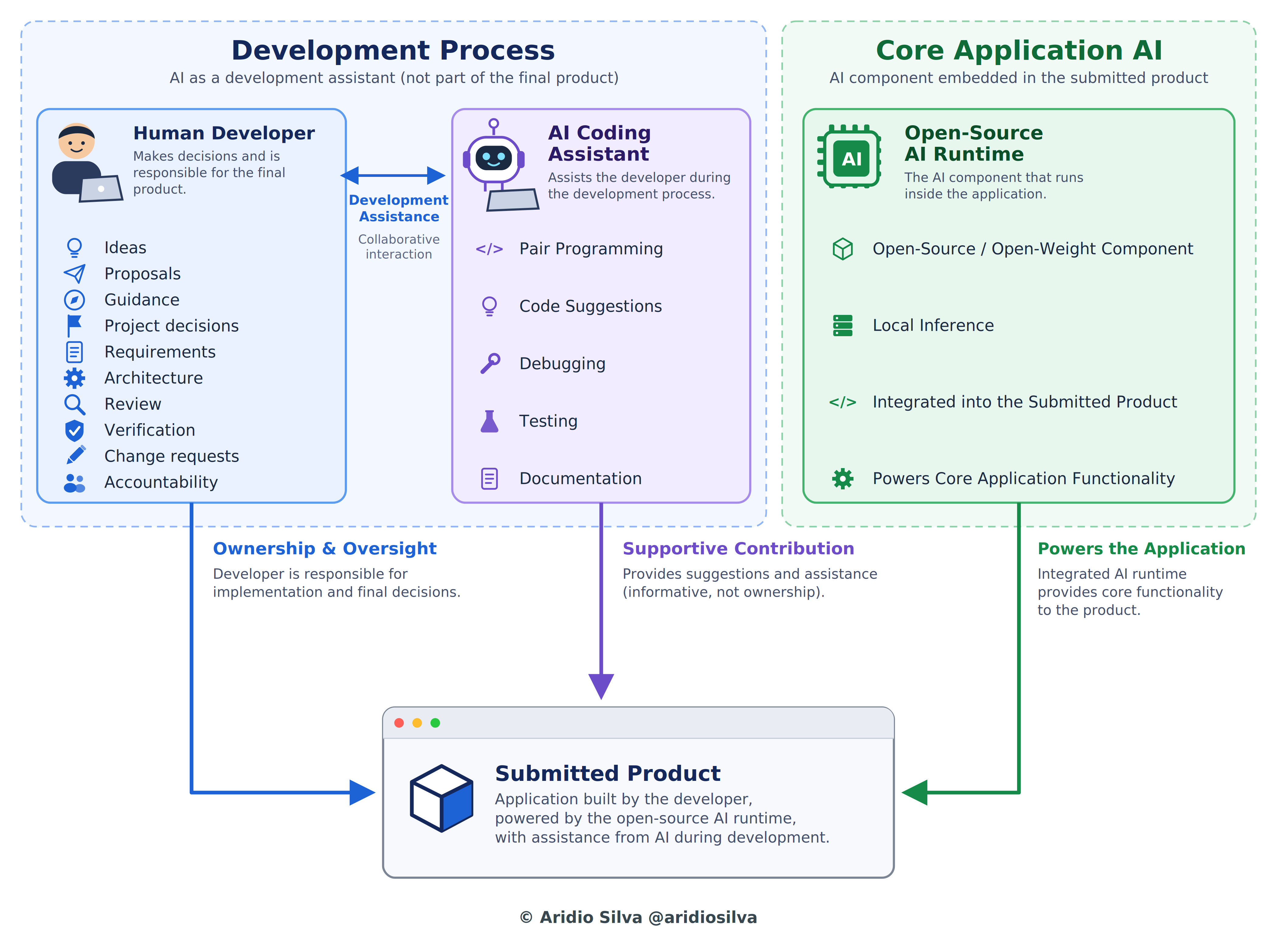1277x952 pixels.
Task: Click the Ownership & Oversight heading
Action: (x=325, y=549)
